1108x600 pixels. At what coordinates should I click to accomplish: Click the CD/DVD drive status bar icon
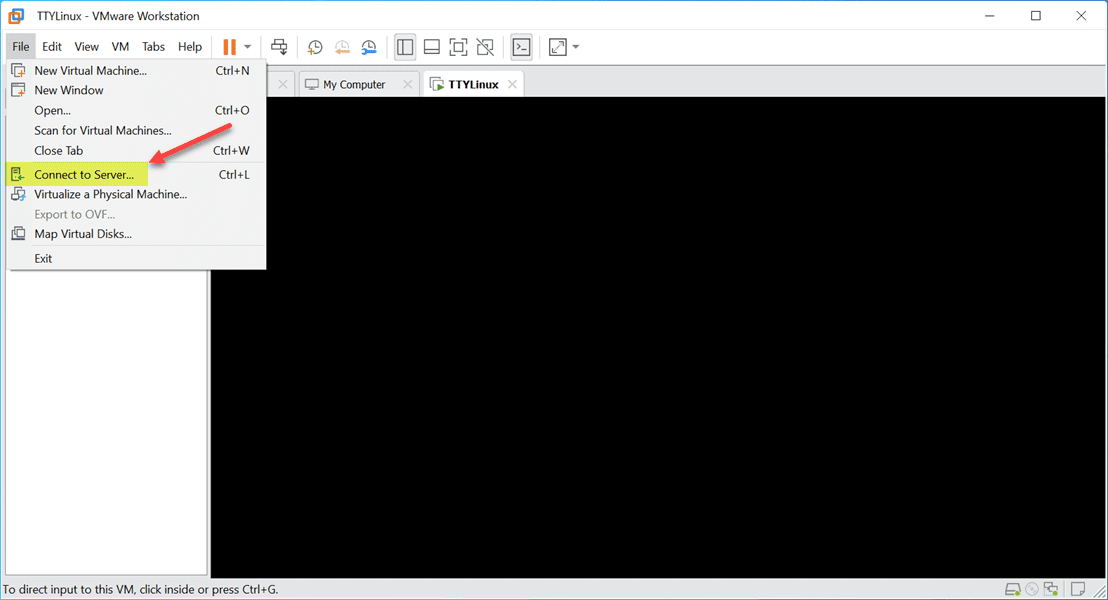[x=1032, y=589]
